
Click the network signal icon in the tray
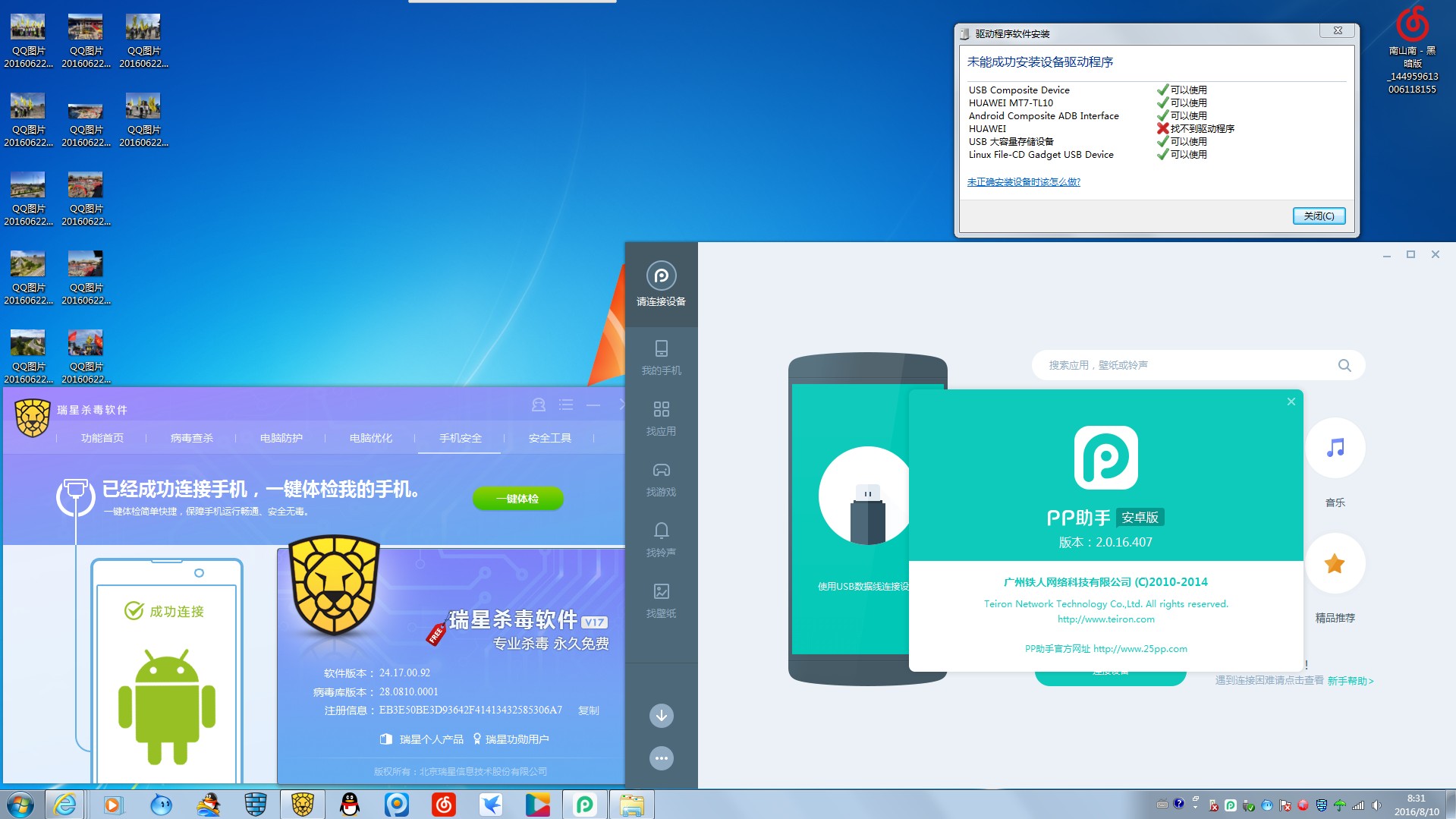pos(1358,805)
